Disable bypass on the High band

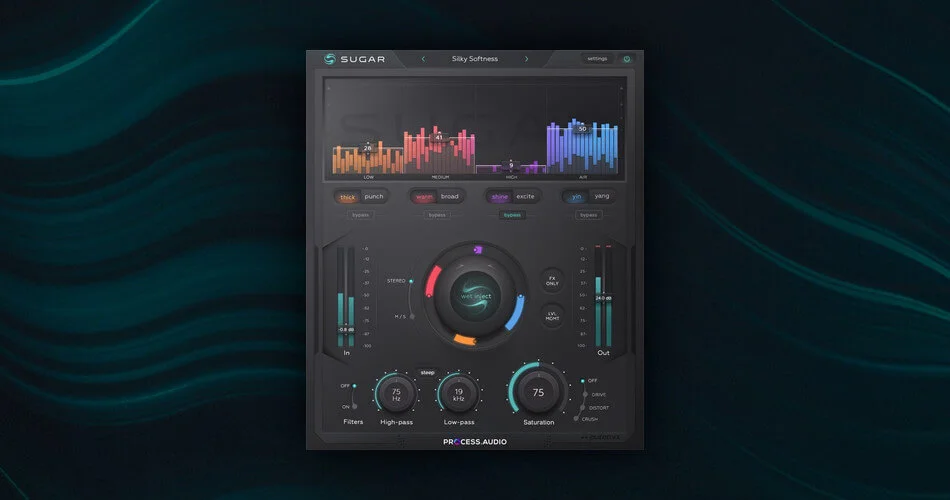[513, 215]
